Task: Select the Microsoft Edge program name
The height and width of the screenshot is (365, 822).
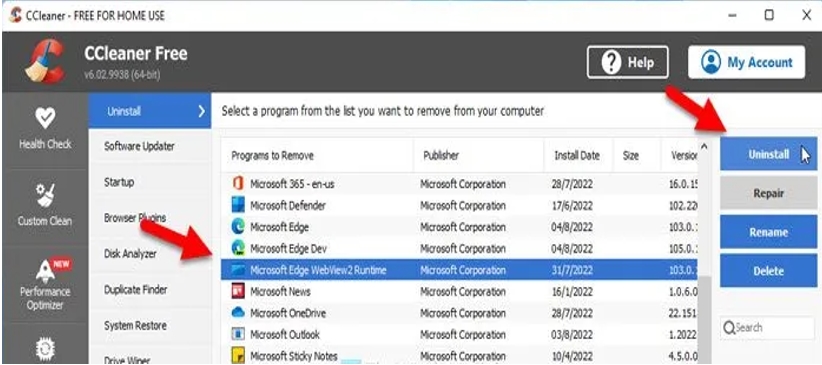Action: 279,227
